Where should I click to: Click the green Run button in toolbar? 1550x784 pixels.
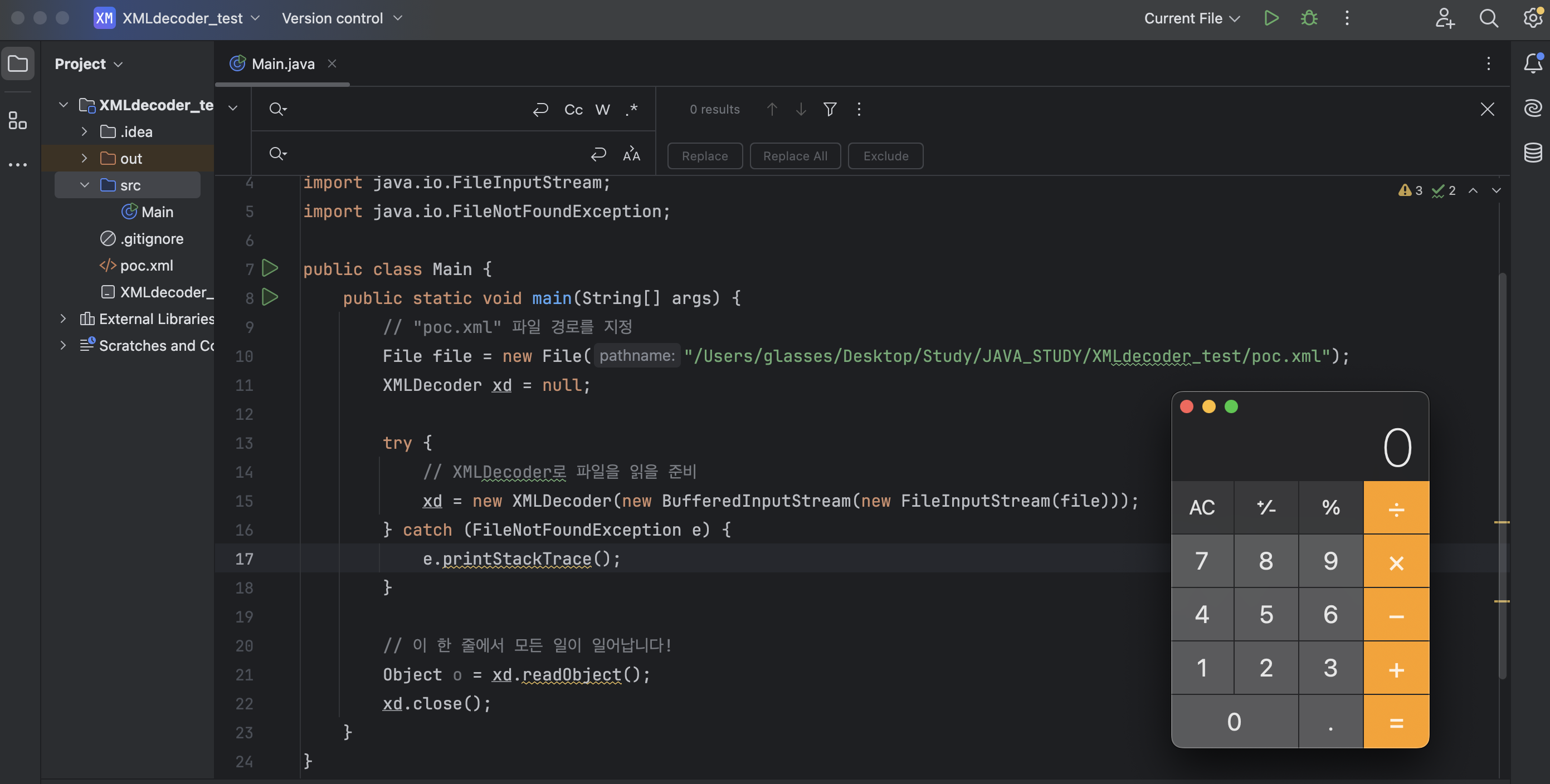coord(1271,18)
